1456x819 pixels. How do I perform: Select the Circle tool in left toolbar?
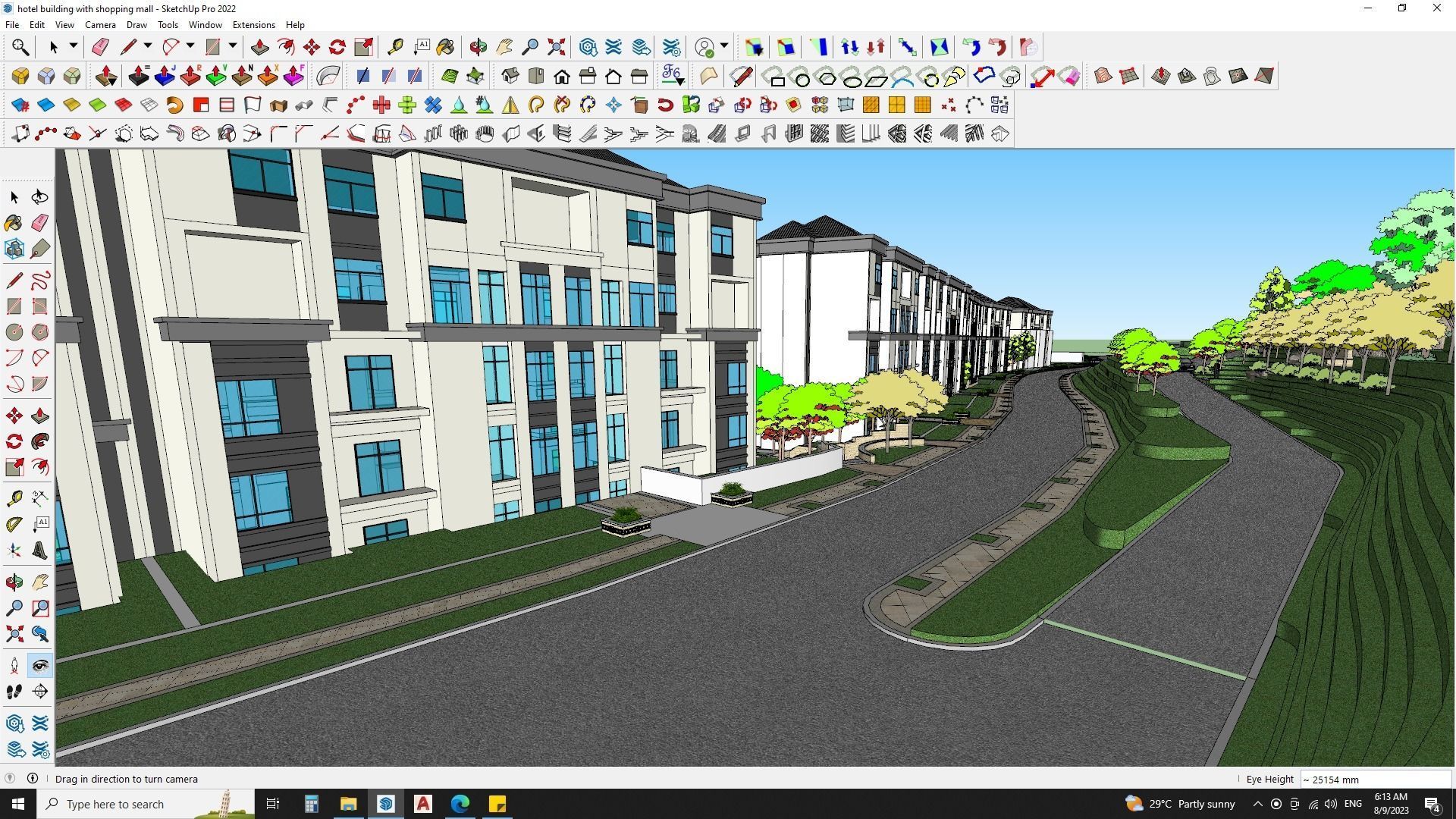[14, 332]
